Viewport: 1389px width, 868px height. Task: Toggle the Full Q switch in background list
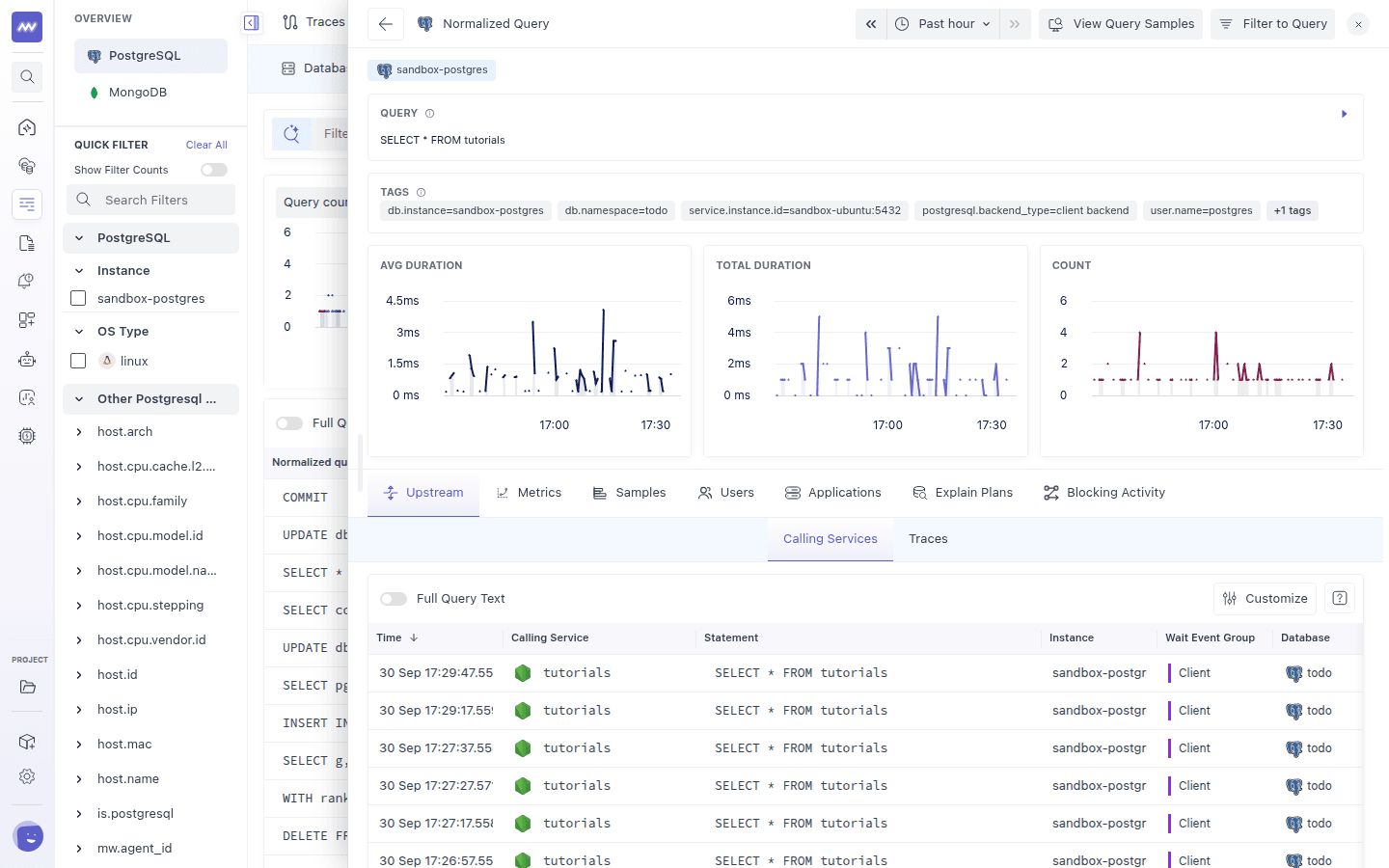tap(289, 423)
